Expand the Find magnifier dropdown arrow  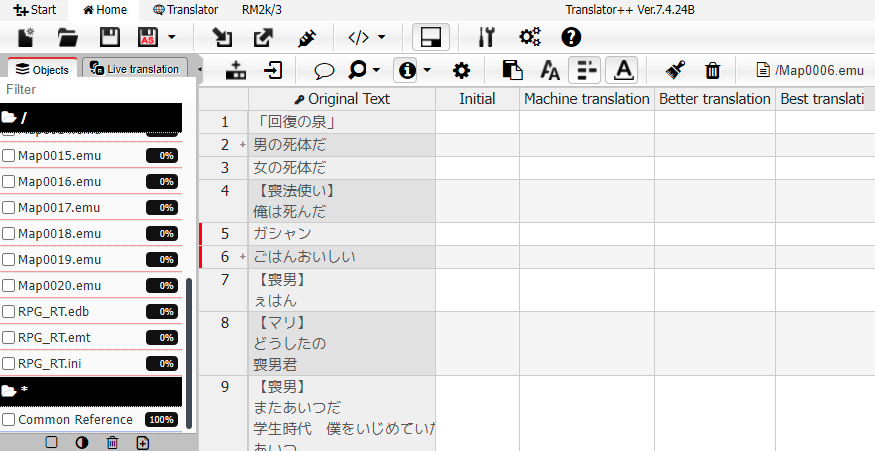coord(376,70)
